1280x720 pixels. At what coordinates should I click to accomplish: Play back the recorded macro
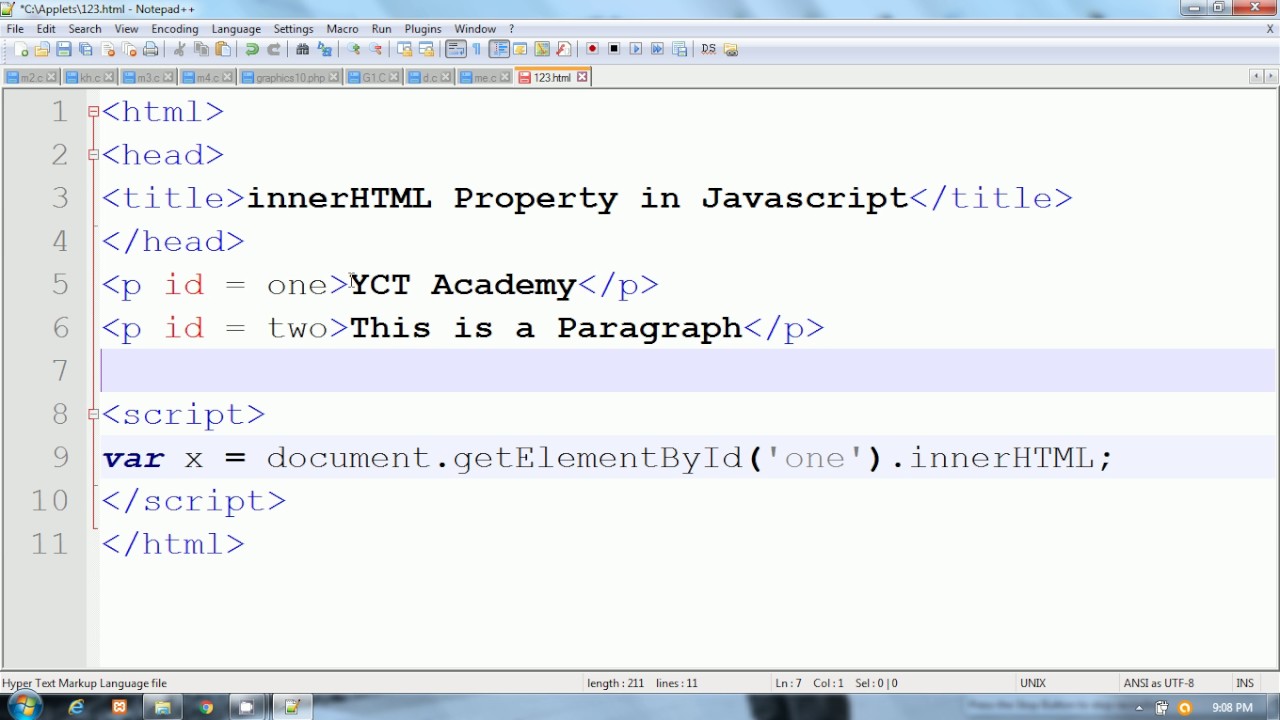[636, 49]
